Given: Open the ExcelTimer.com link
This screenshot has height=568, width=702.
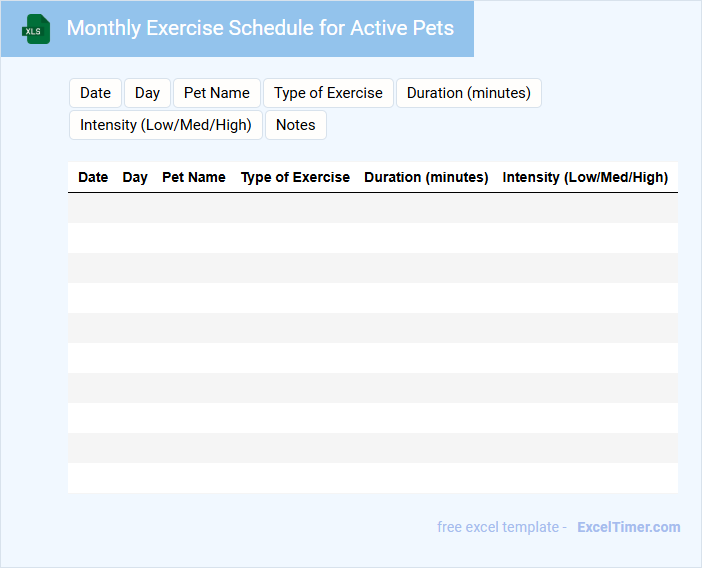Looking at the screenshot, I should coord(628,527).
